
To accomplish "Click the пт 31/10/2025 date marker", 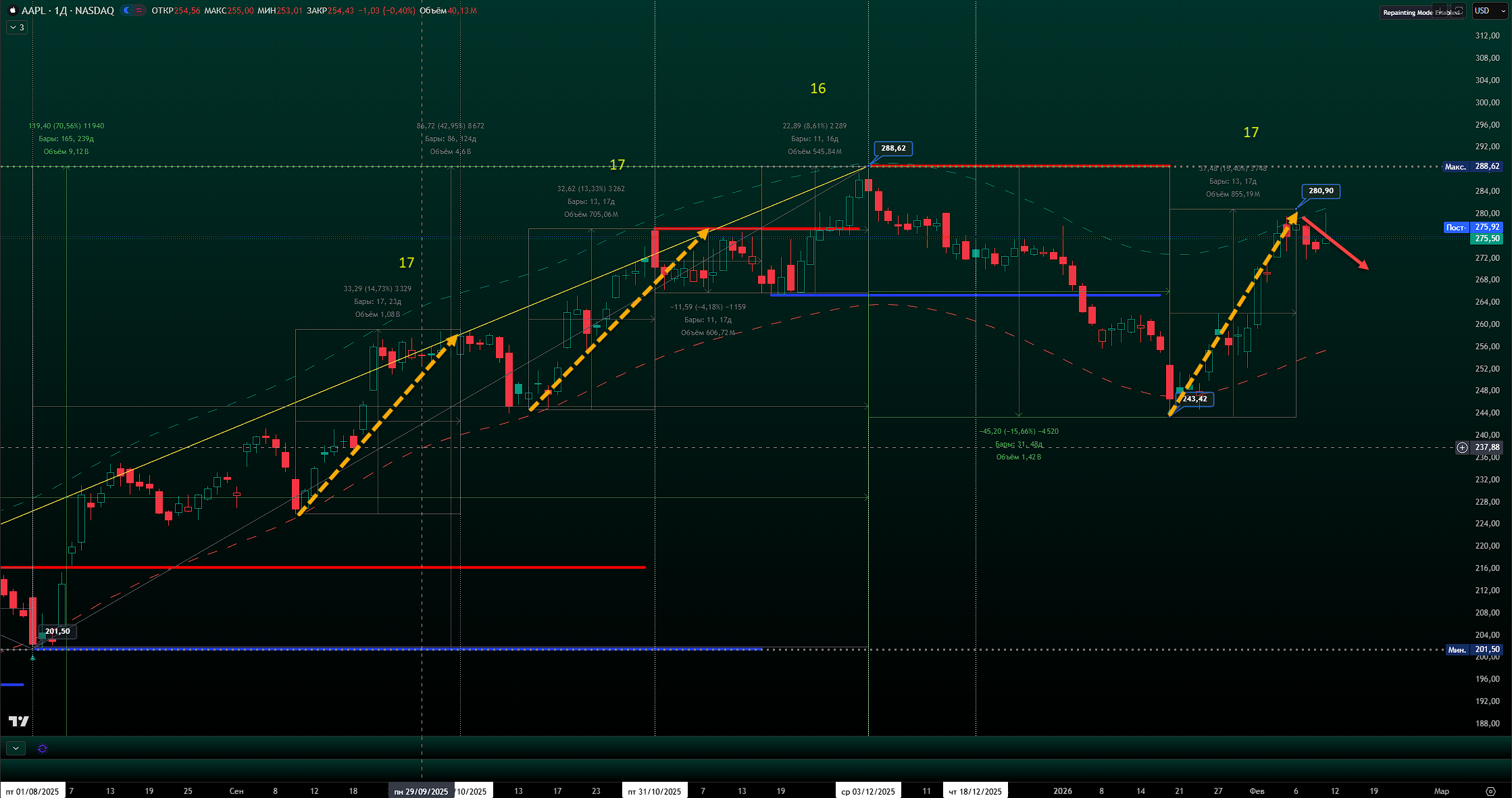I will (654, 791).
